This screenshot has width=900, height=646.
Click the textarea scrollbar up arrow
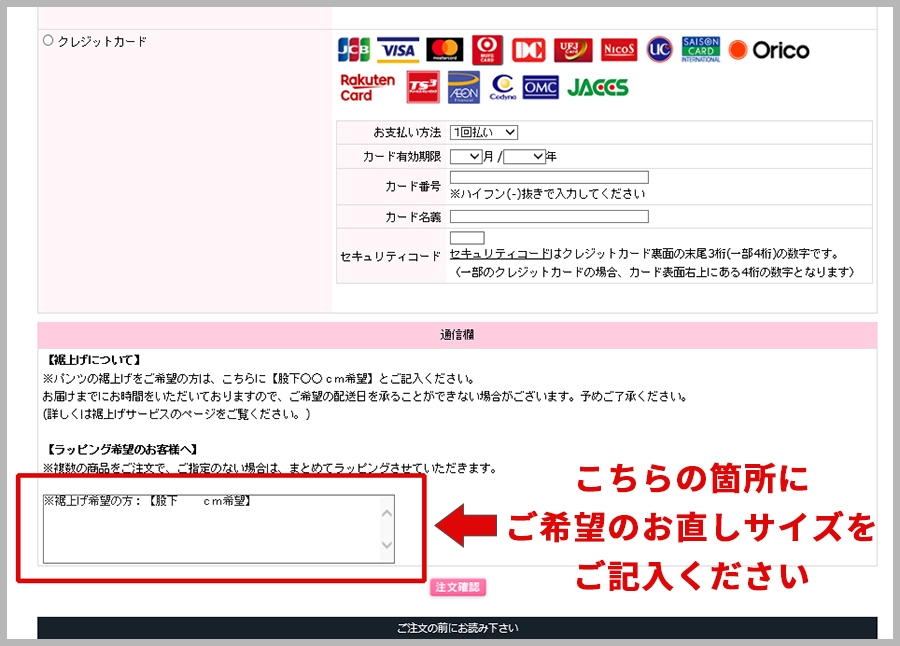click(x=387, y=513)
